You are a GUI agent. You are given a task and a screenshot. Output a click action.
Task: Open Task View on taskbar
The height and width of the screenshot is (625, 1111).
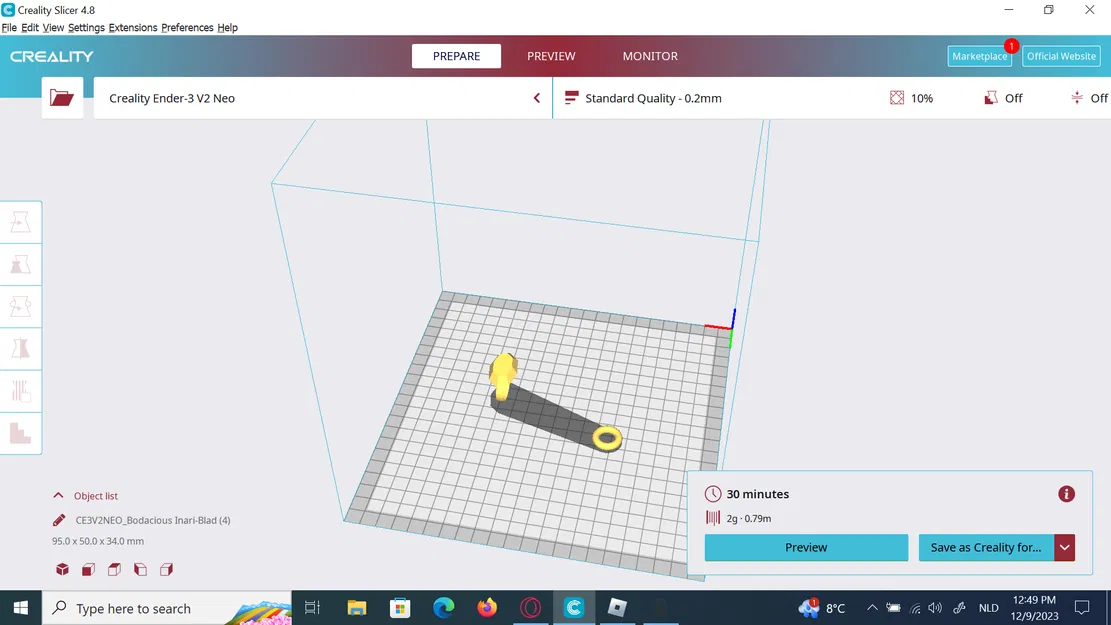click(312, 608)
